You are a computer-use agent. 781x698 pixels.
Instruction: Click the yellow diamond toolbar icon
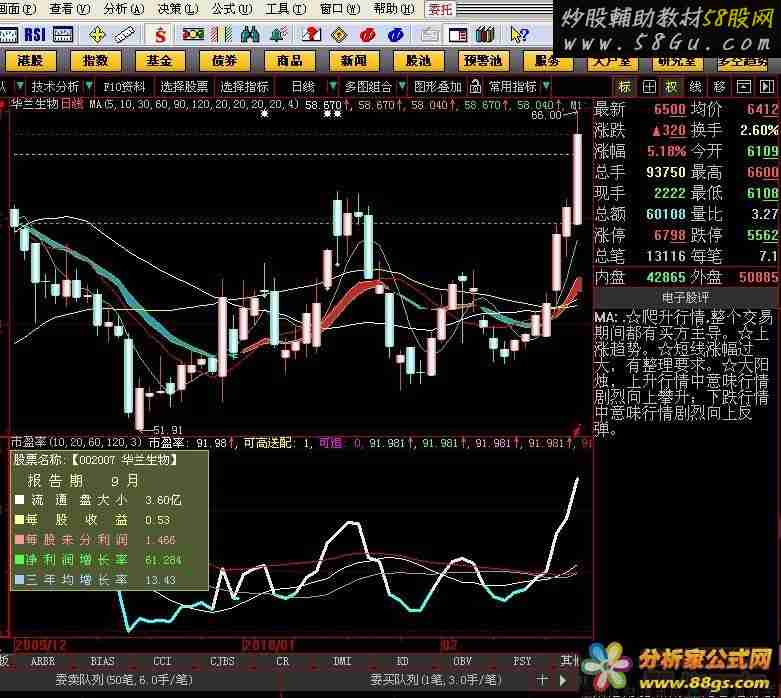(x=339, y=35)
